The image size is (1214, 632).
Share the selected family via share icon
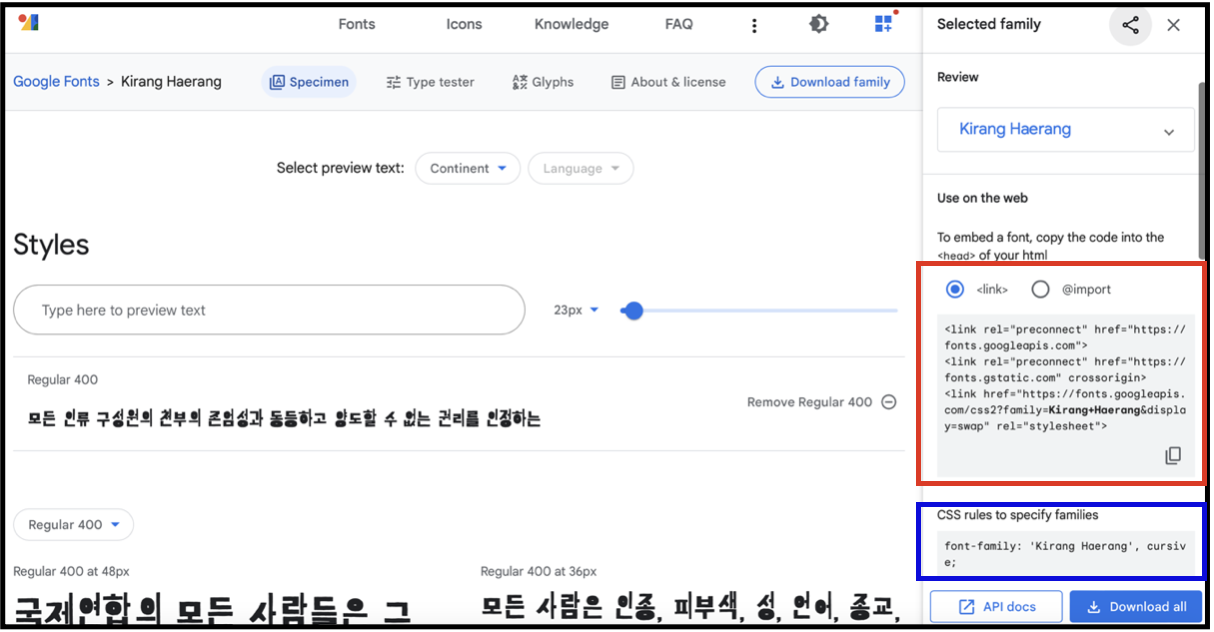pyautogui.click(x=1130, y=25)
